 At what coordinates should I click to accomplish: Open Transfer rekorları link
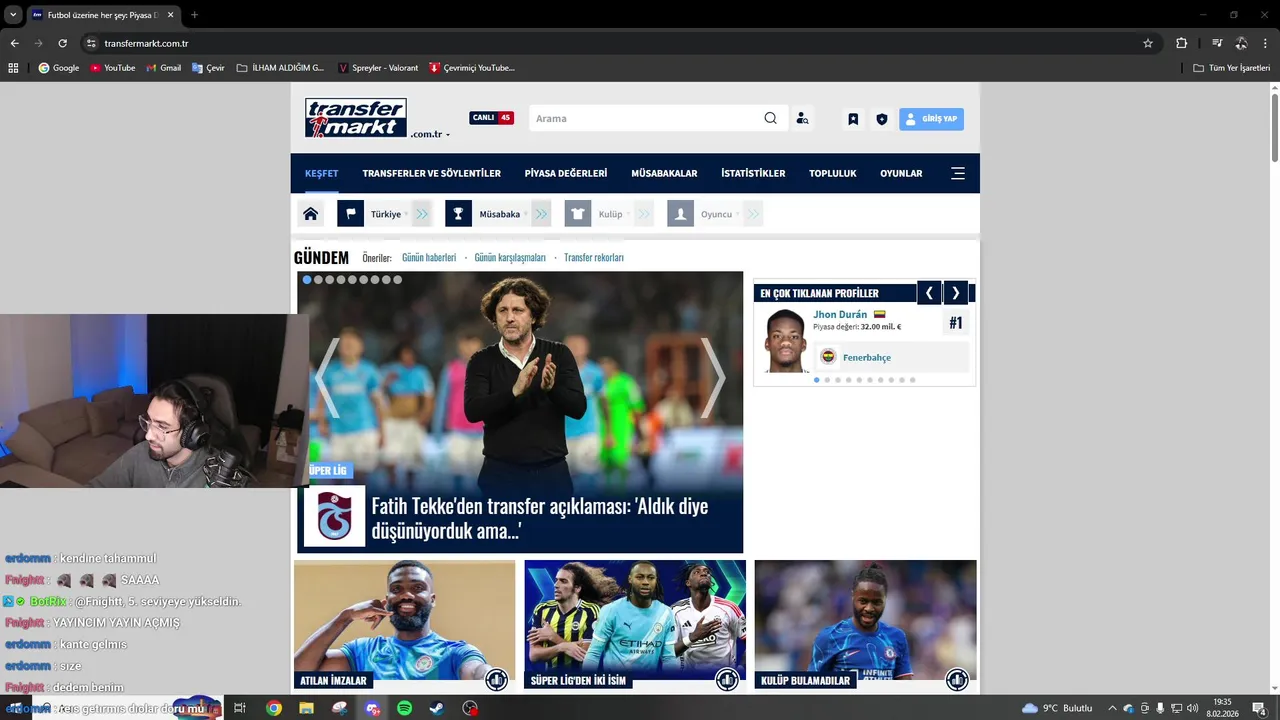pos(594,258)
